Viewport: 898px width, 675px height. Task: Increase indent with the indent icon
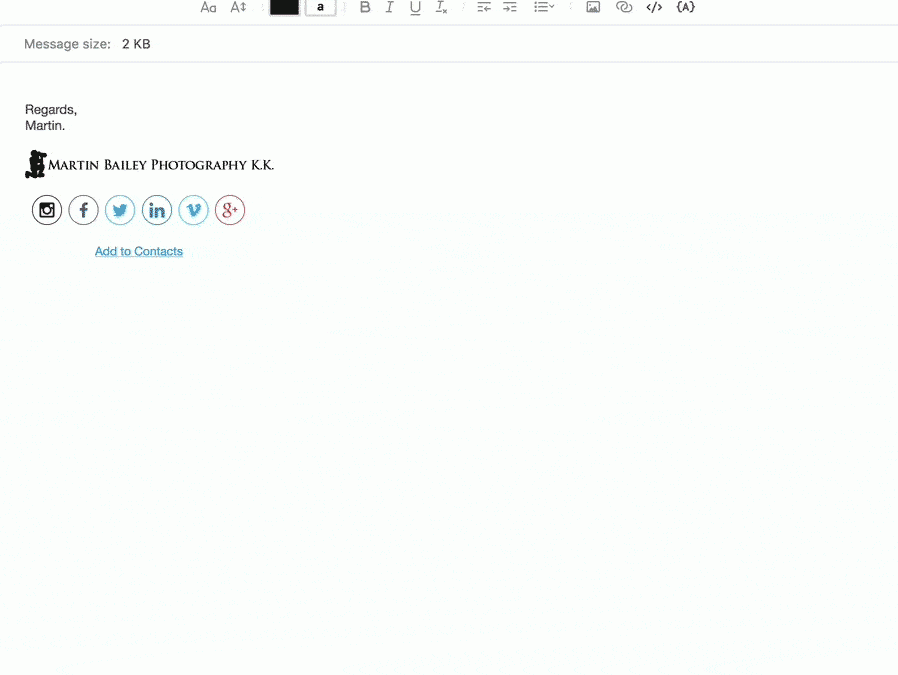tap(510, 7)
